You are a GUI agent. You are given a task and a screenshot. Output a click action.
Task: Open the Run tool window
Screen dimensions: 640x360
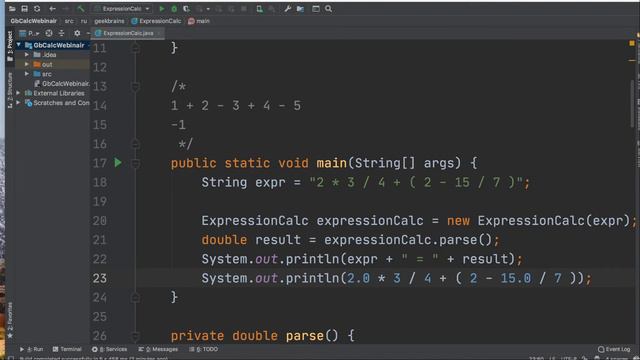31,349
